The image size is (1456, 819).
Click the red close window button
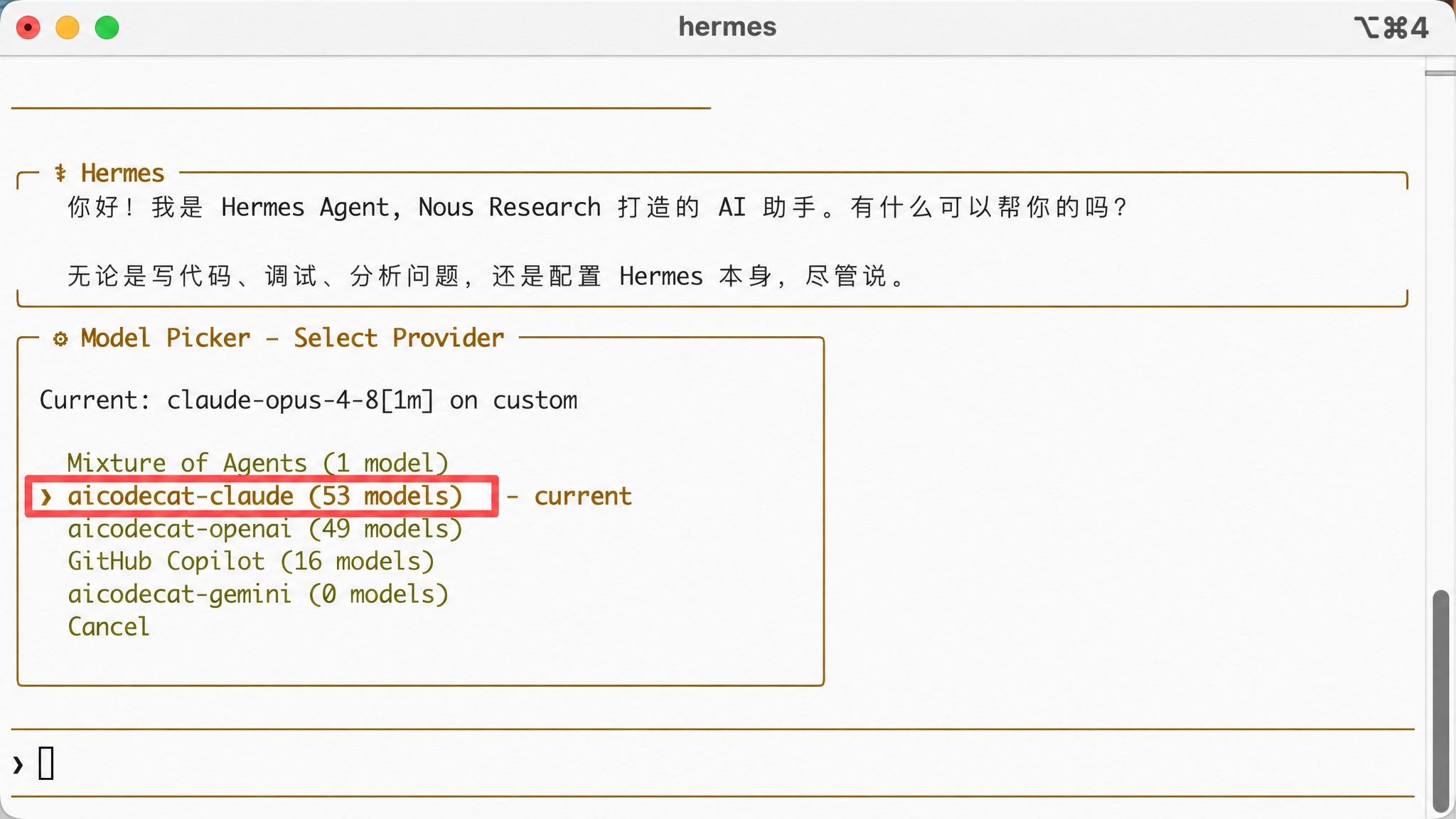click(28, 28)
